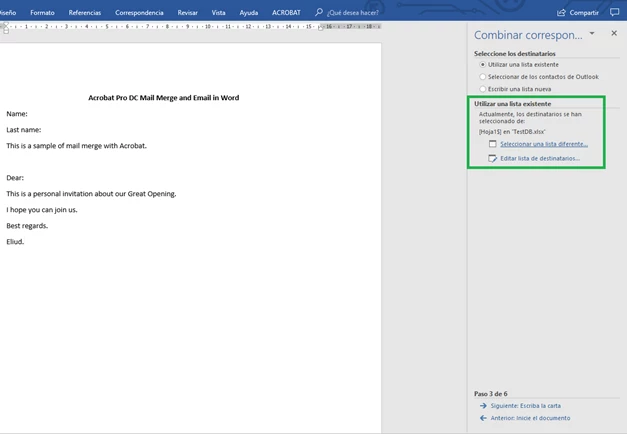The height and width of the screenshot is (434, 627).
Task: Click the Last name: line in the document
Action: coord(24,130)
